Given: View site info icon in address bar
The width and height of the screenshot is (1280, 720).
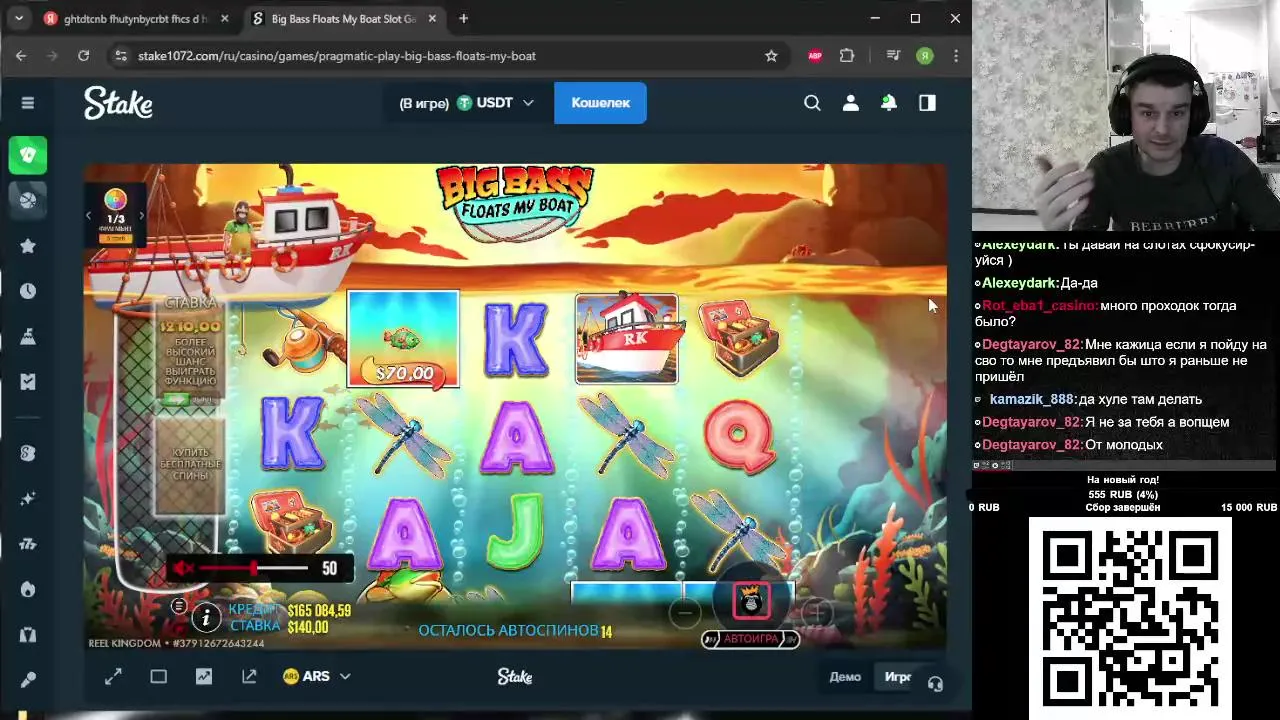Looking at the screenshot, I should pyautogui.click(x=121, y=56).
